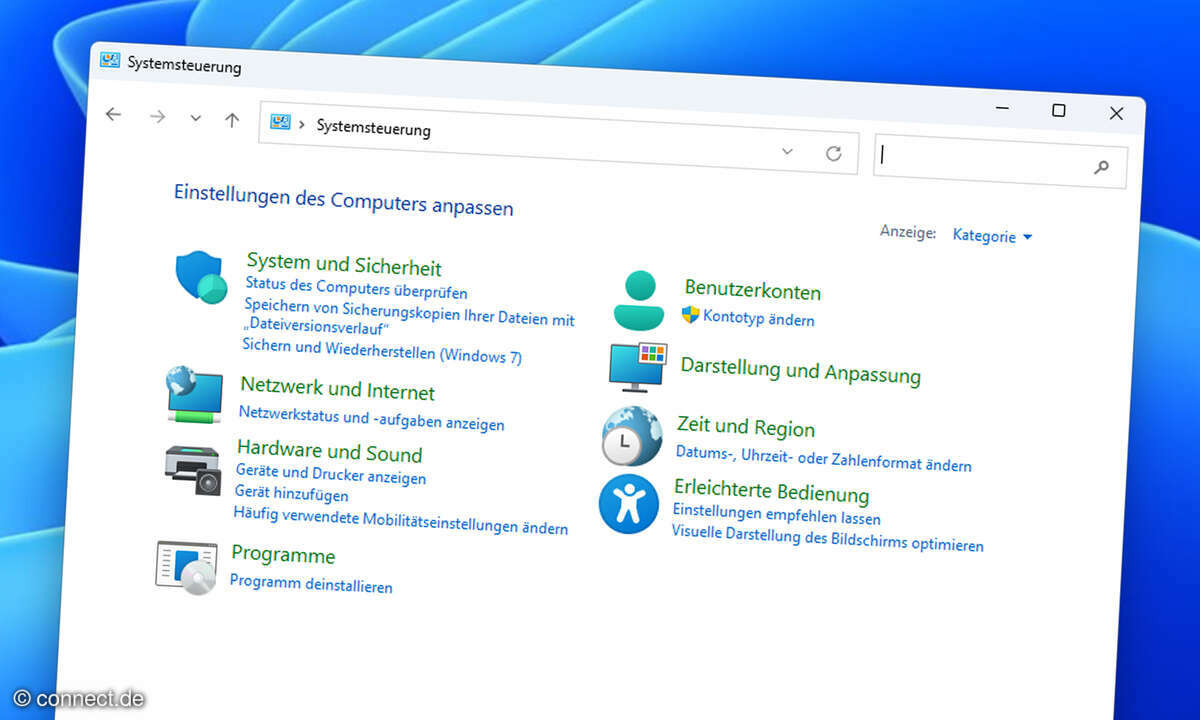The width and height of the screenshot is (1200, 720).
Task: Click the Systemsteuerung title bar icon
Action: [110, 60]
